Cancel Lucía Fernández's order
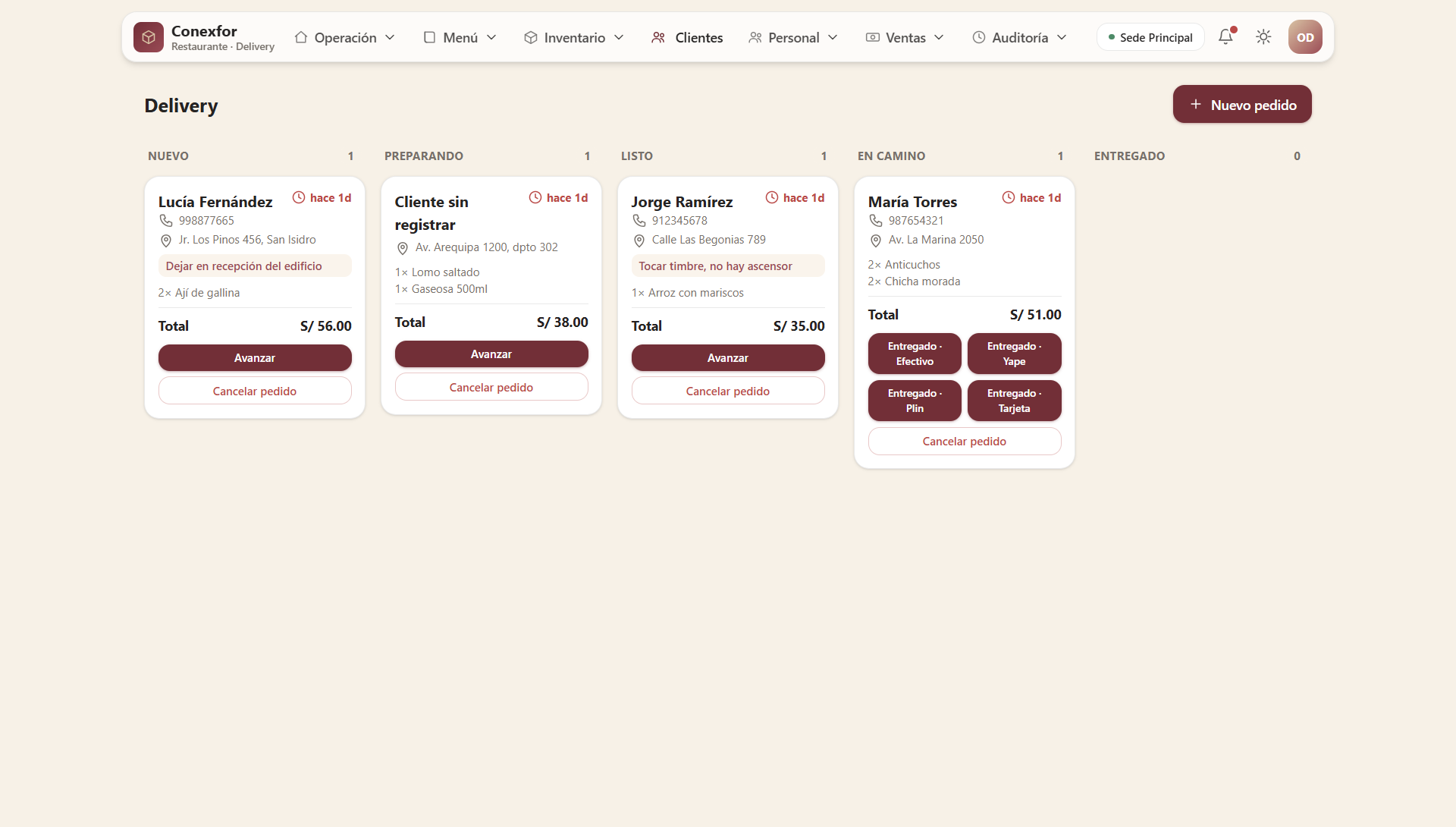Image resolution: width=1456 pixels, height=827 pixels. [255, 391]
